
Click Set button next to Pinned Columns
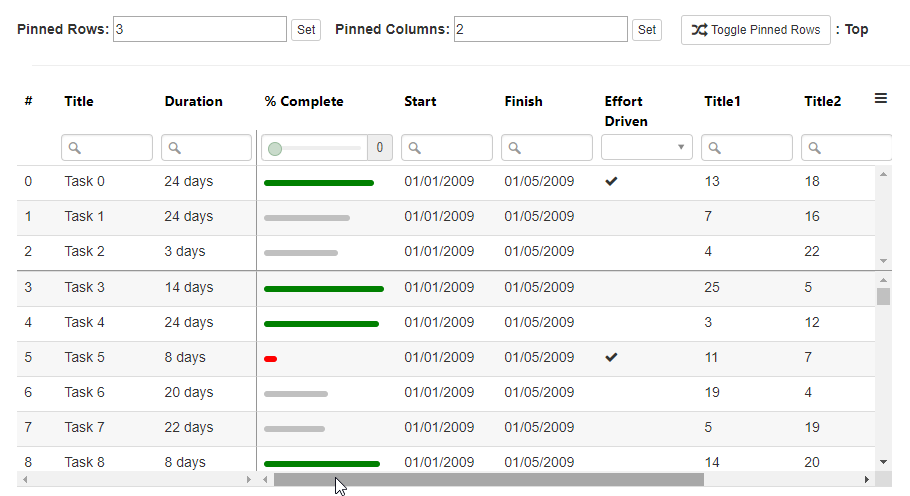point(647,30)
